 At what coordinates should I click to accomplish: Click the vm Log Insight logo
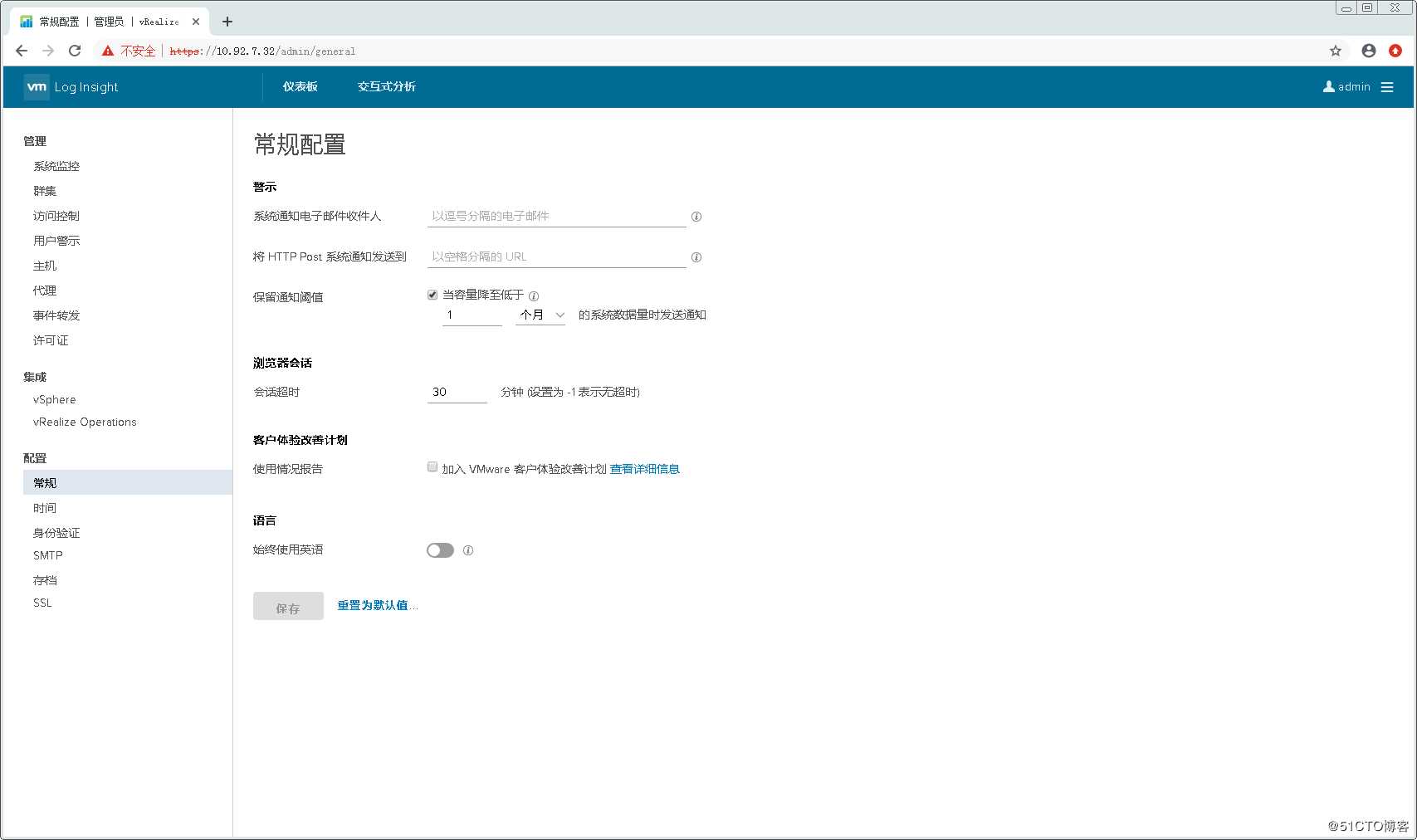pos(71,87)
